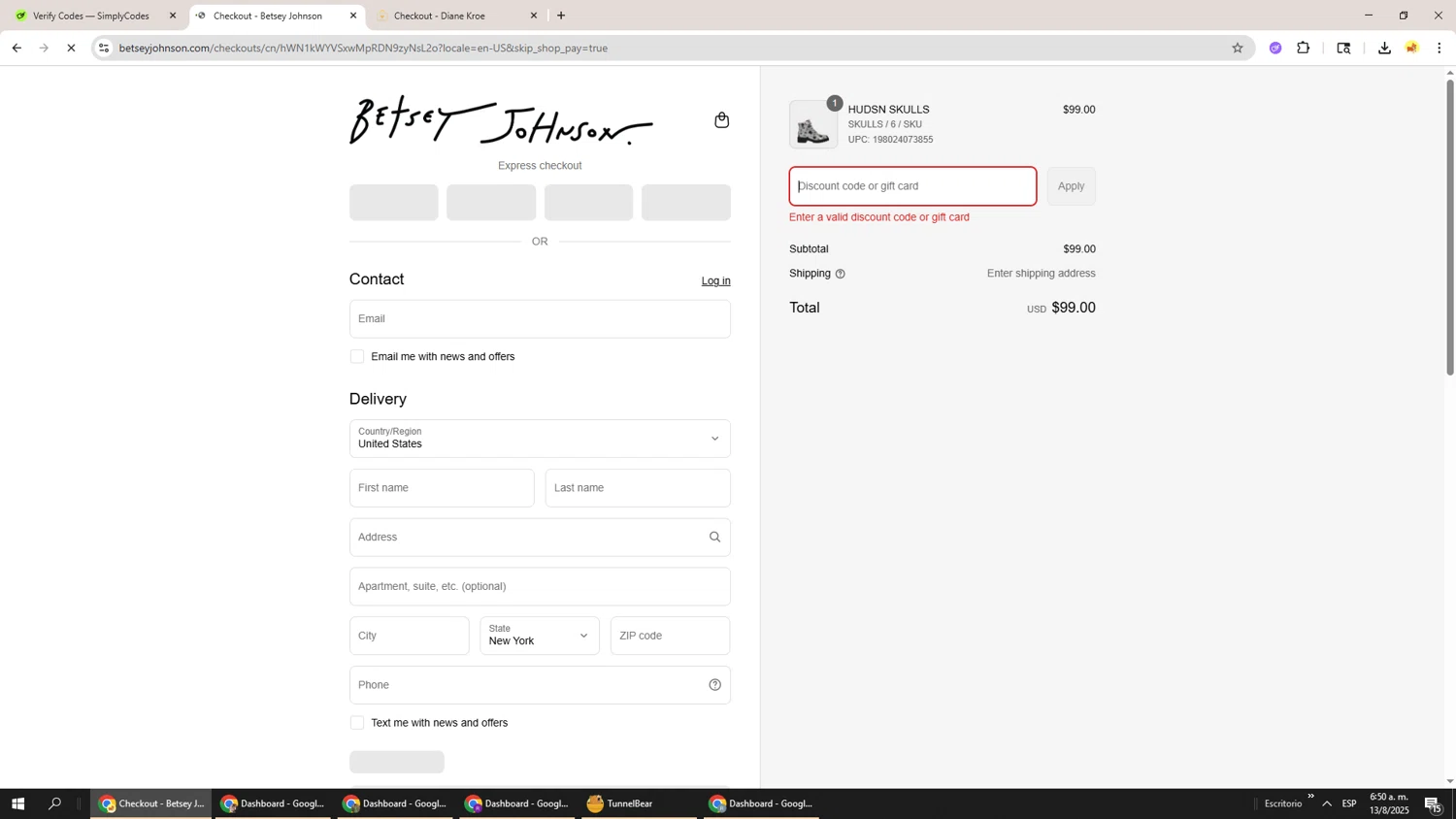Open the shopping bag cart icon
The width and height of the screenshot is (1456, 819).
(721, 120)
